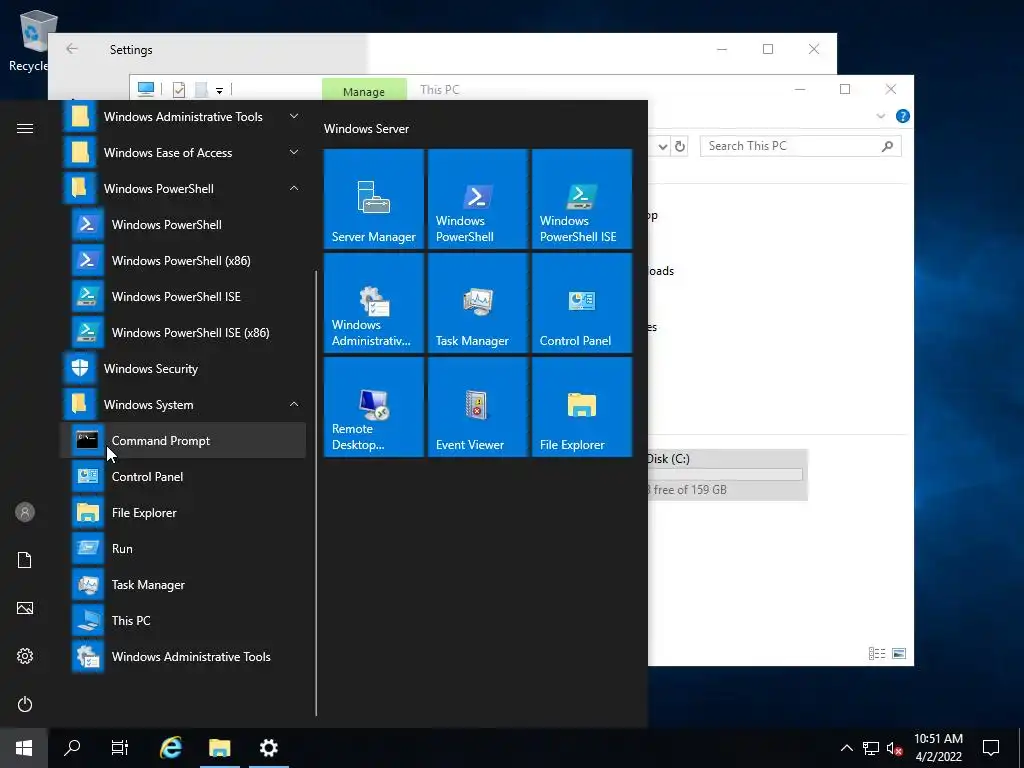Launch Internet Explorer from the taskbar

171,748
